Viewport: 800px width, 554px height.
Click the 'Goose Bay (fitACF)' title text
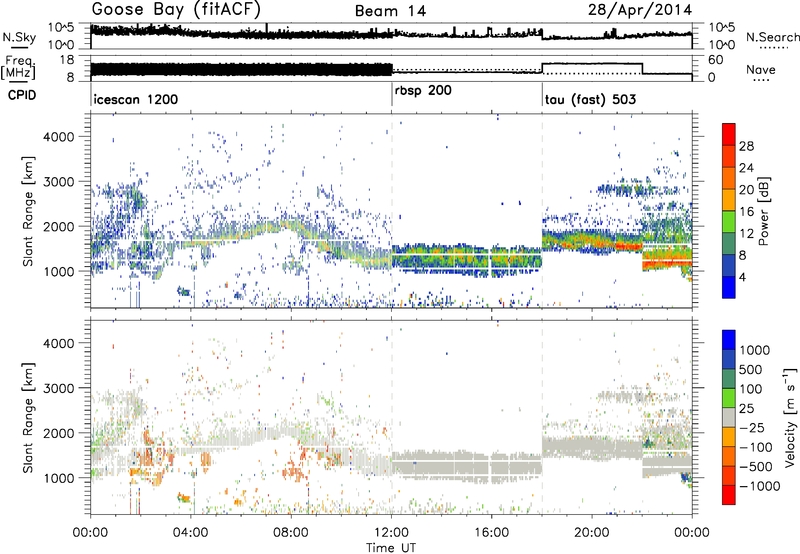176,10
